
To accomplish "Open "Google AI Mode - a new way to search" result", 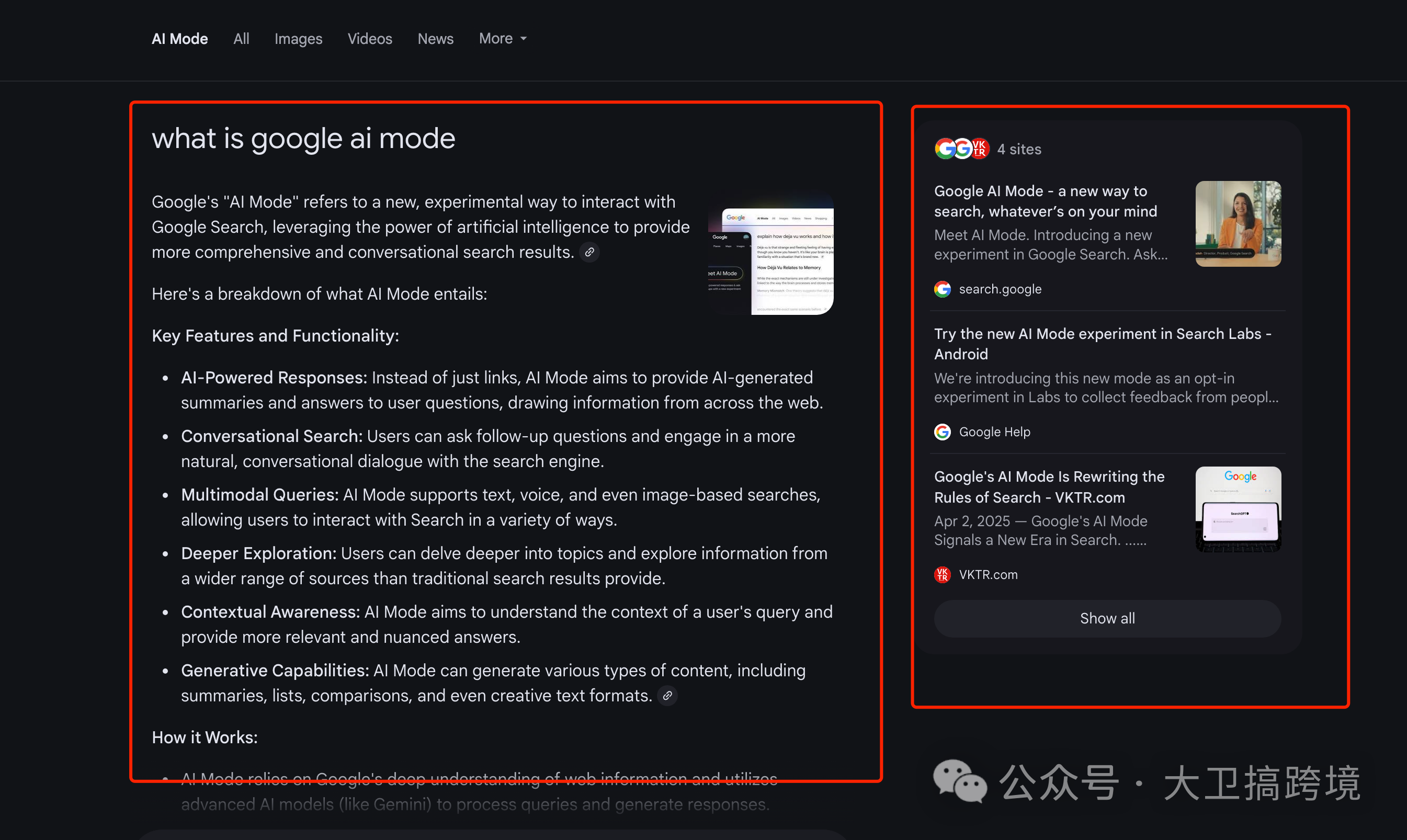I will click(1046, 201).
